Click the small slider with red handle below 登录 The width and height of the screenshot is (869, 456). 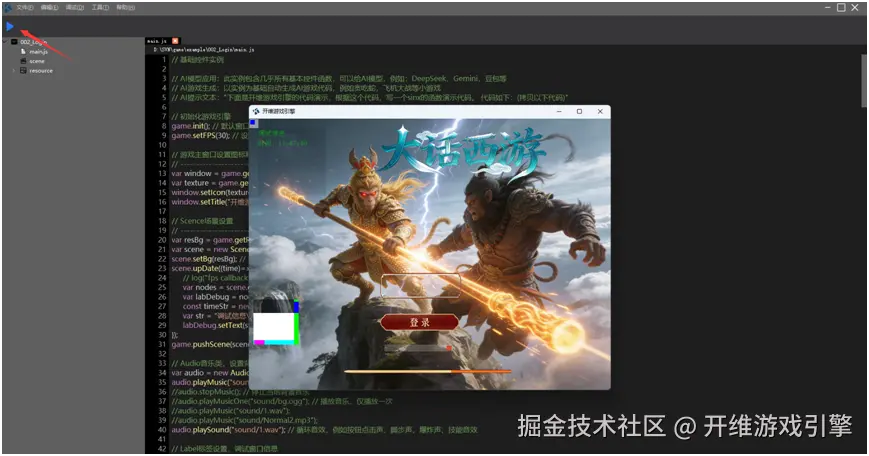(418, 348)
